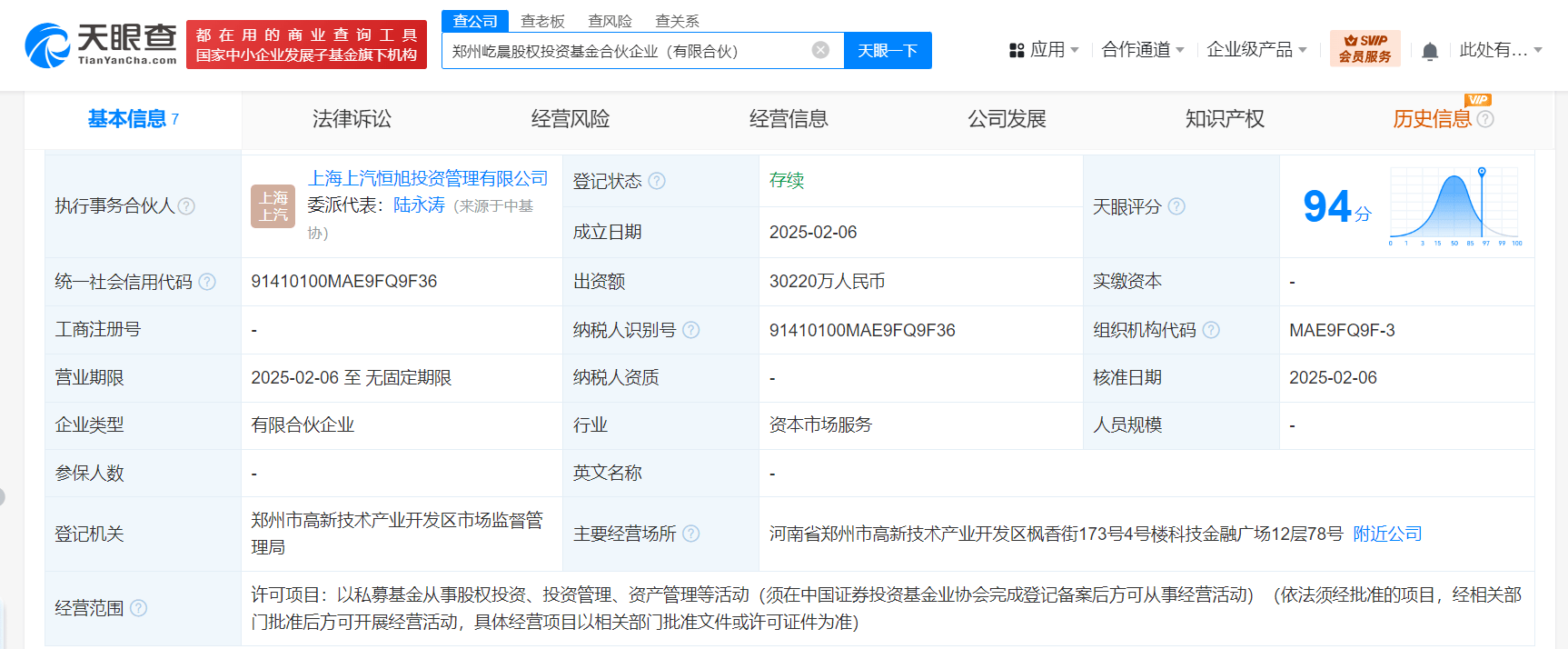Expand the 合作通道 dropdown
Image resolution: width=1568 pixels, height=649 pixels.
pyautogui.click(x=1143, y=50)
